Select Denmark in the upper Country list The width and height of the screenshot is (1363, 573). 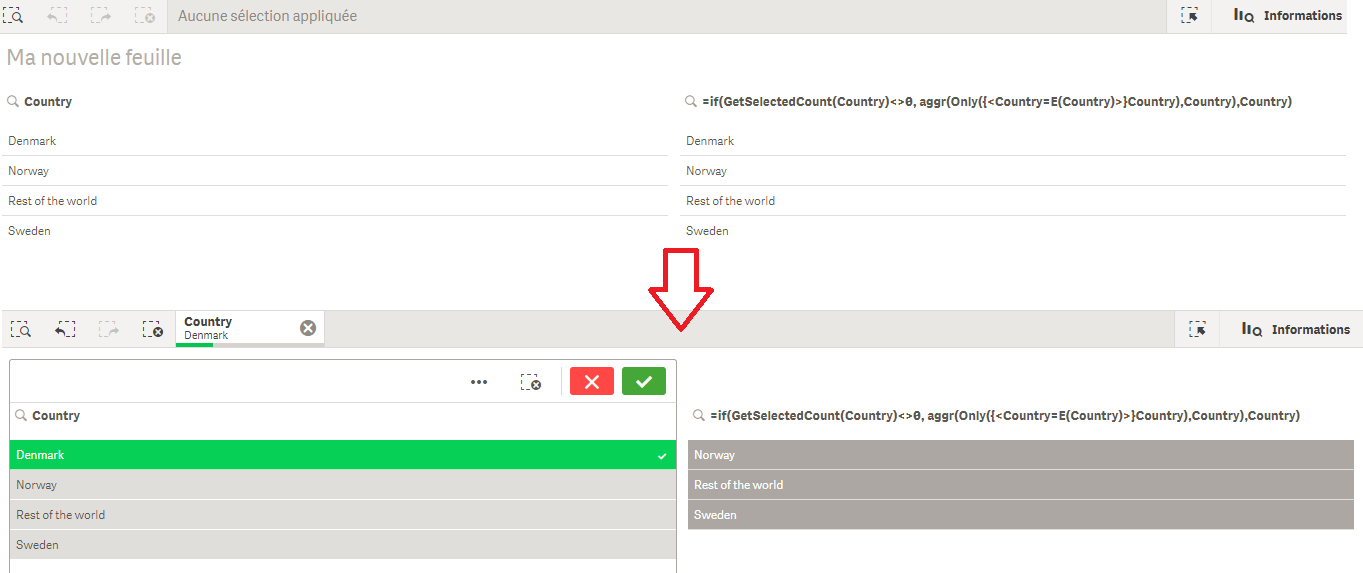337,141
